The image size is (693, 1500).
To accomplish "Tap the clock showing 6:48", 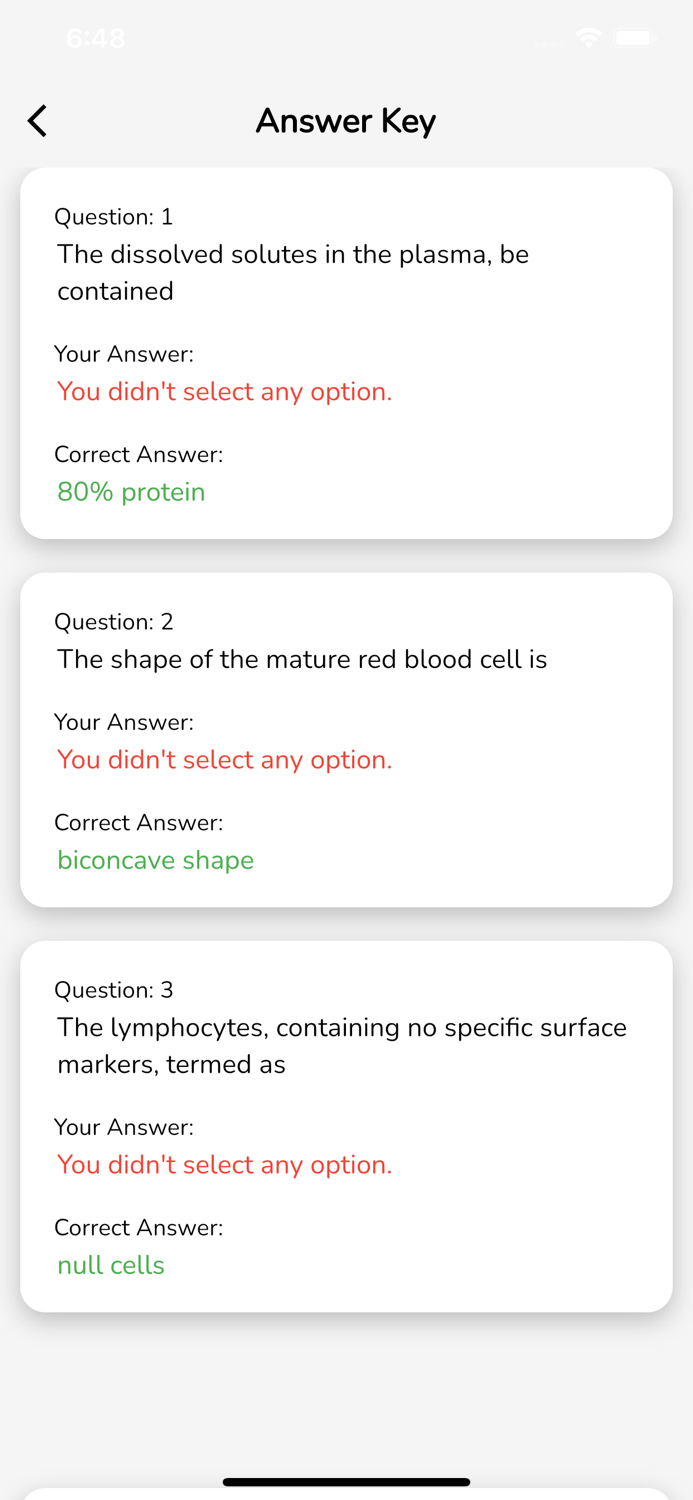I will pos(95,38).
